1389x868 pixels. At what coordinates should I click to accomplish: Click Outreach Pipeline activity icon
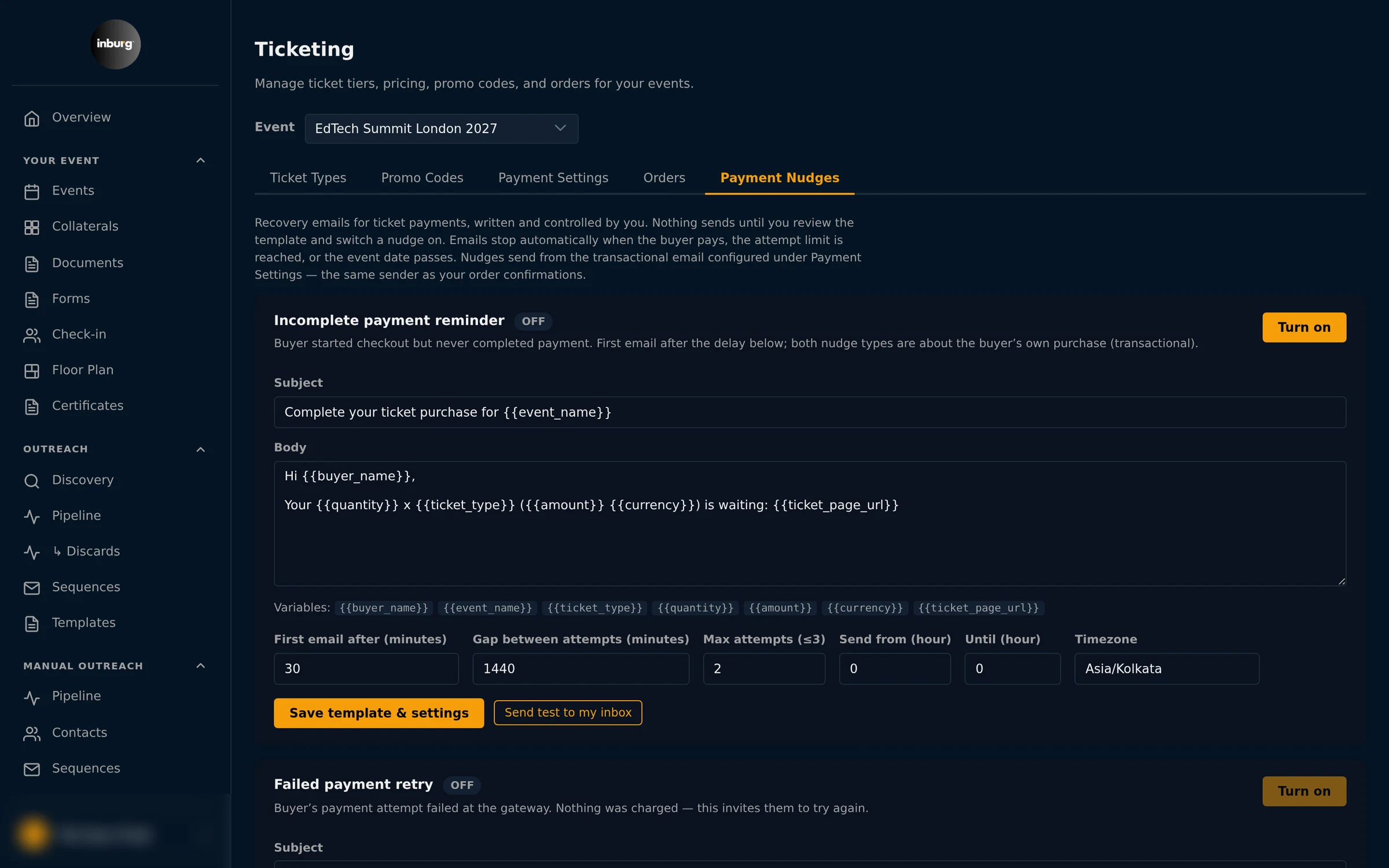click(x=32, y=516)
